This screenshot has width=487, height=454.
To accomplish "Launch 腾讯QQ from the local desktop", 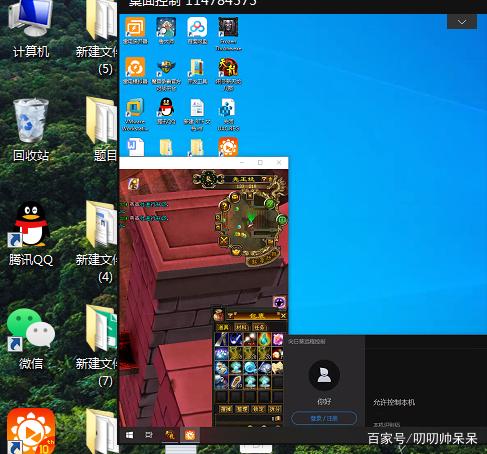I will click(x=31, y=233).
